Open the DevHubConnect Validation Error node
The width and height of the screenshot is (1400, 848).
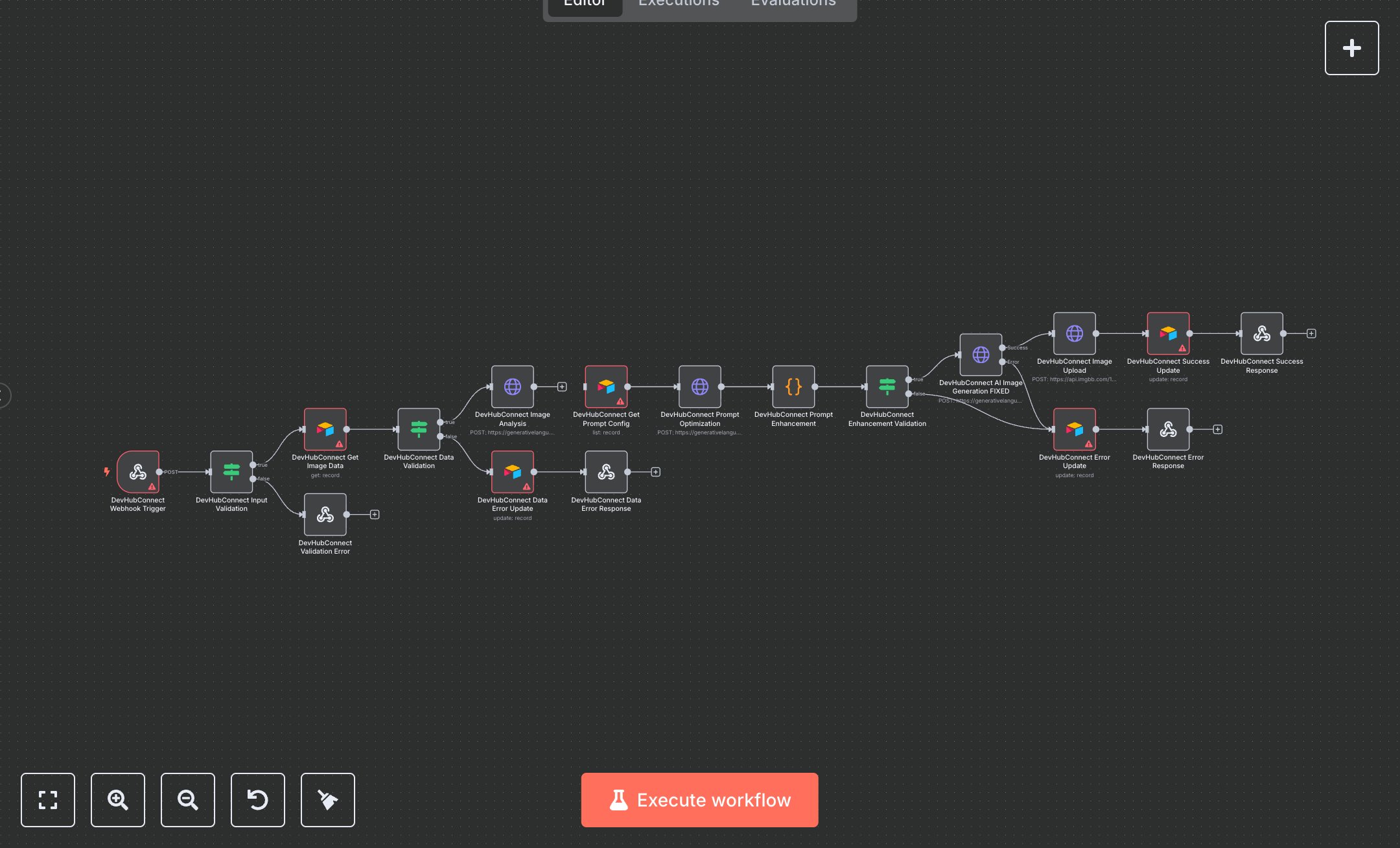325,513
